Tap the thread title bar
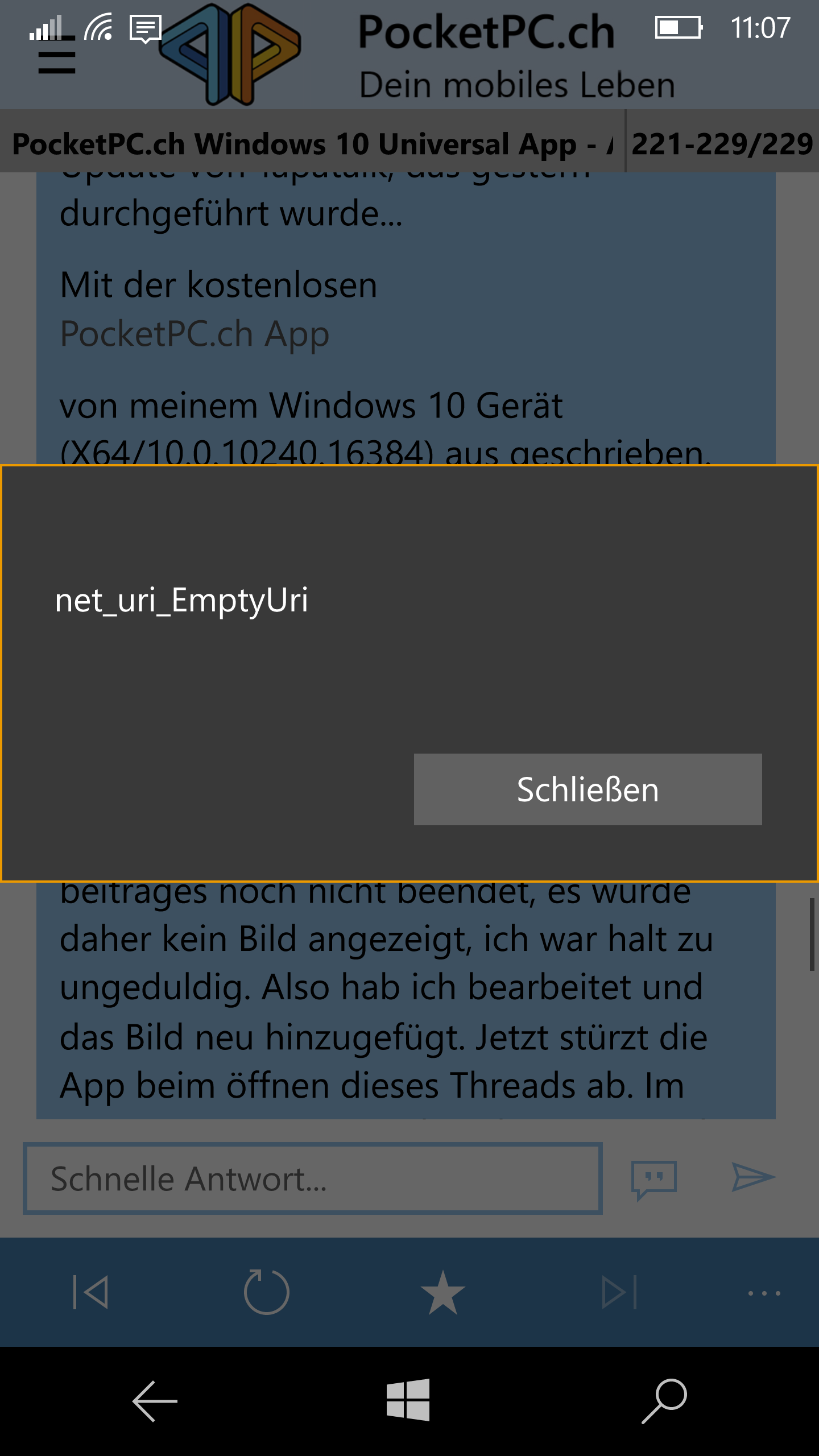819x1456 pixels. point(313,143)
